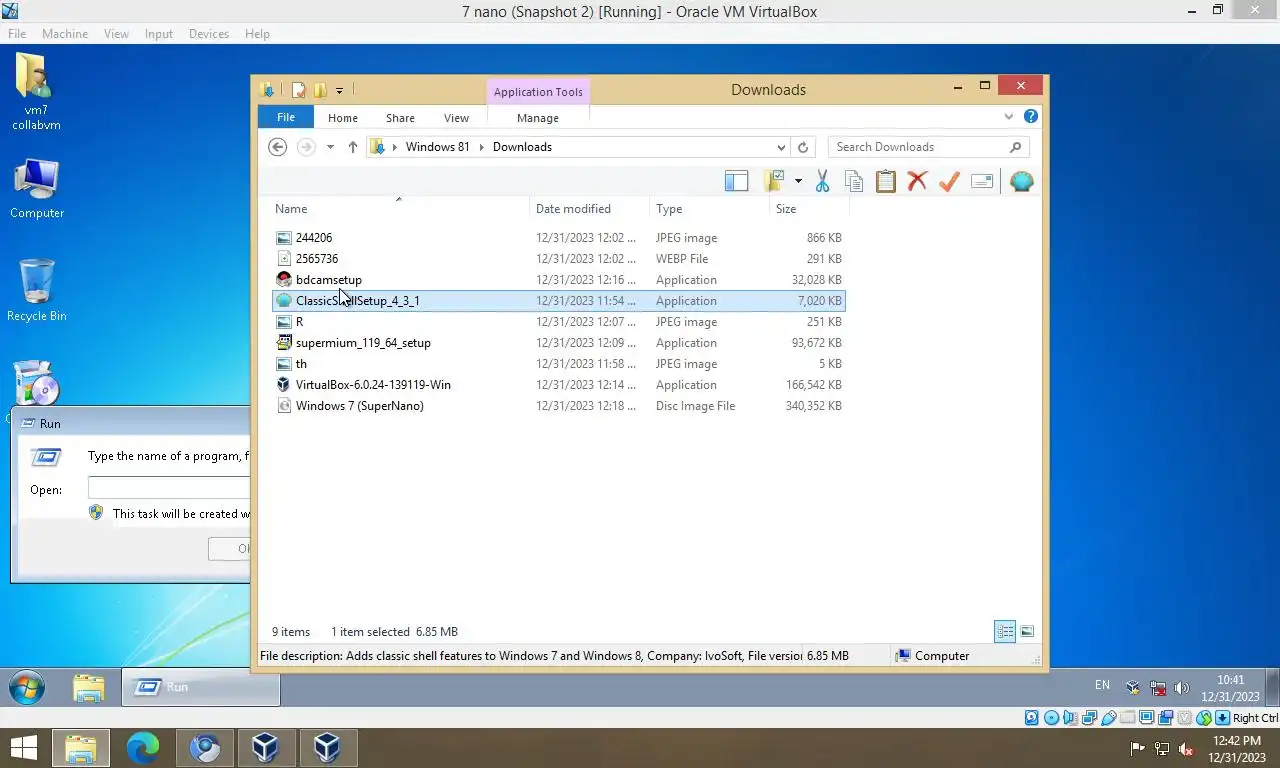1280x768 pixels.
Task: Click the Properties icon in Quick Access Toolbar
Action: pyautogui.click(x=298, y=90)
